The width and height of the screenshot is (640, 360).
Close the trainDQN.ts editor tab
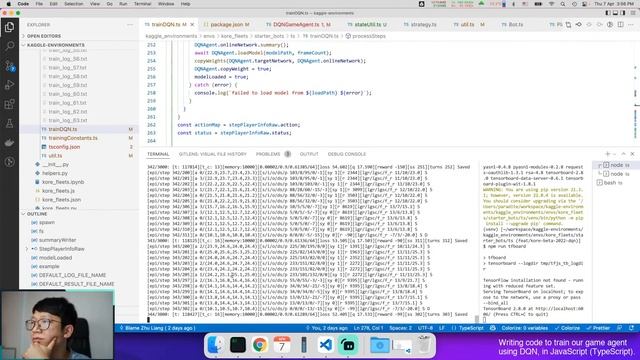(192, 25)
